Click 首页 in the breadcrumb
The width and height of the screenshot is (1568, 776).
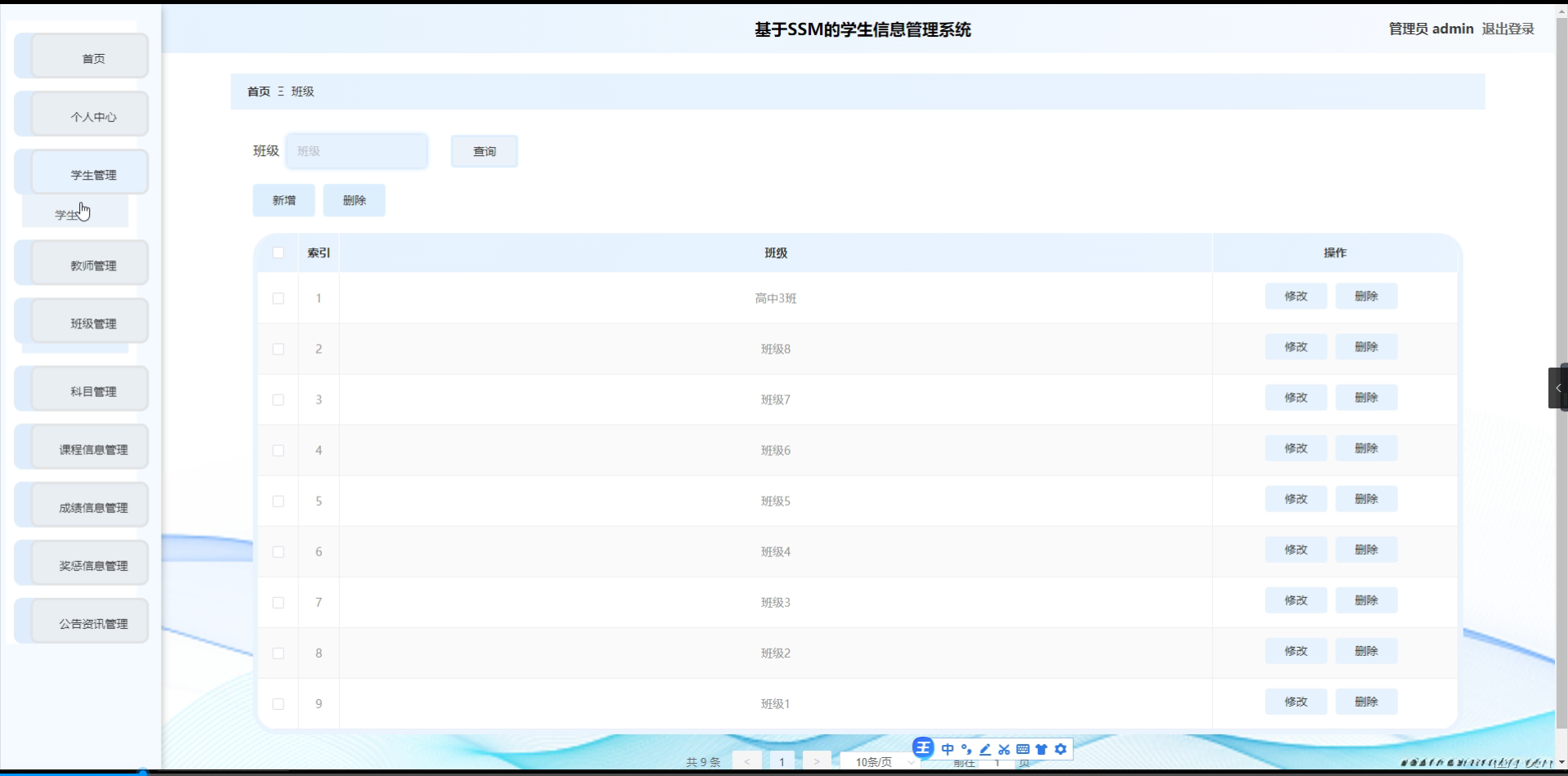(x=259, y=91)
